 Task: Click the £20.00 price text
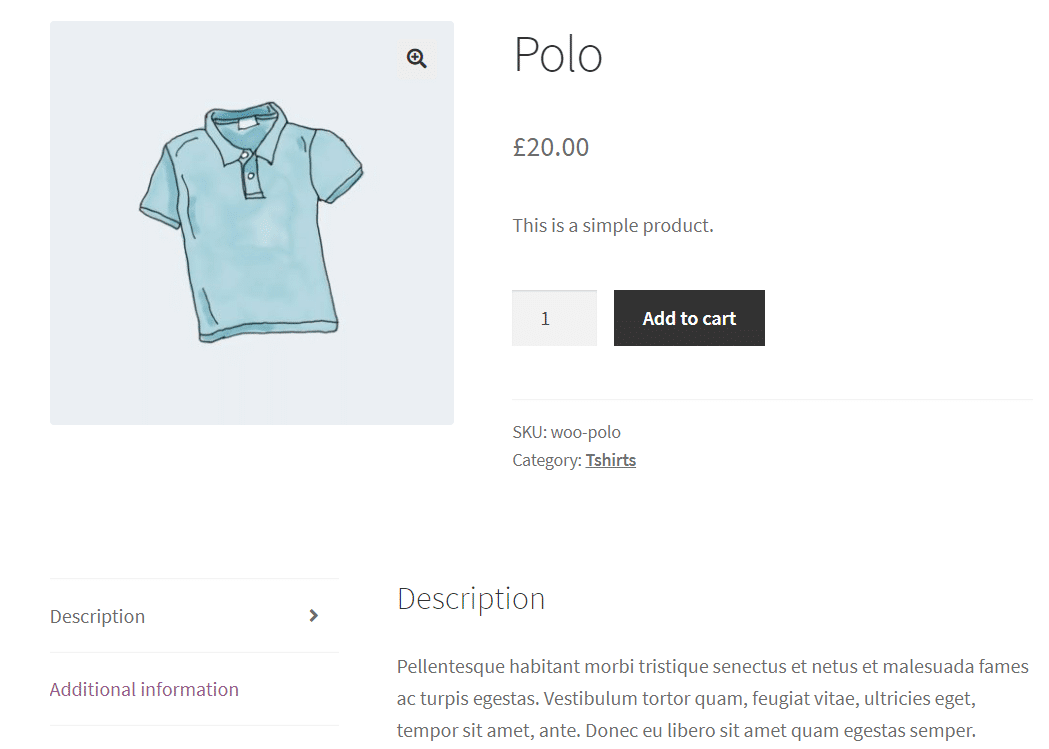point(551,147)
